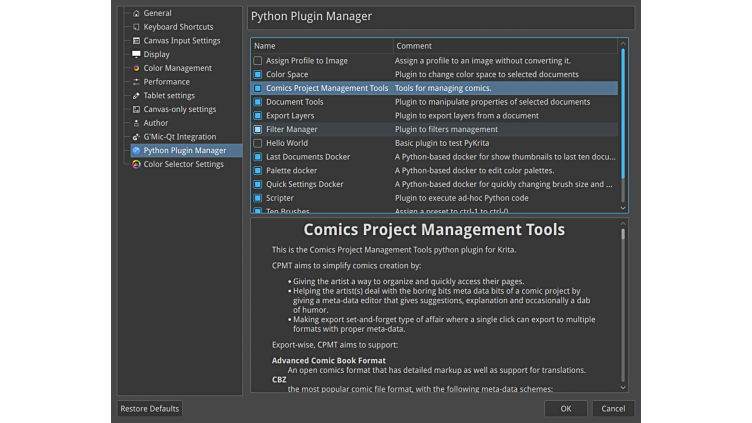Sort plugins by the Comment column header
Screen dimensions: 752x423
click(x=505, y=46)
